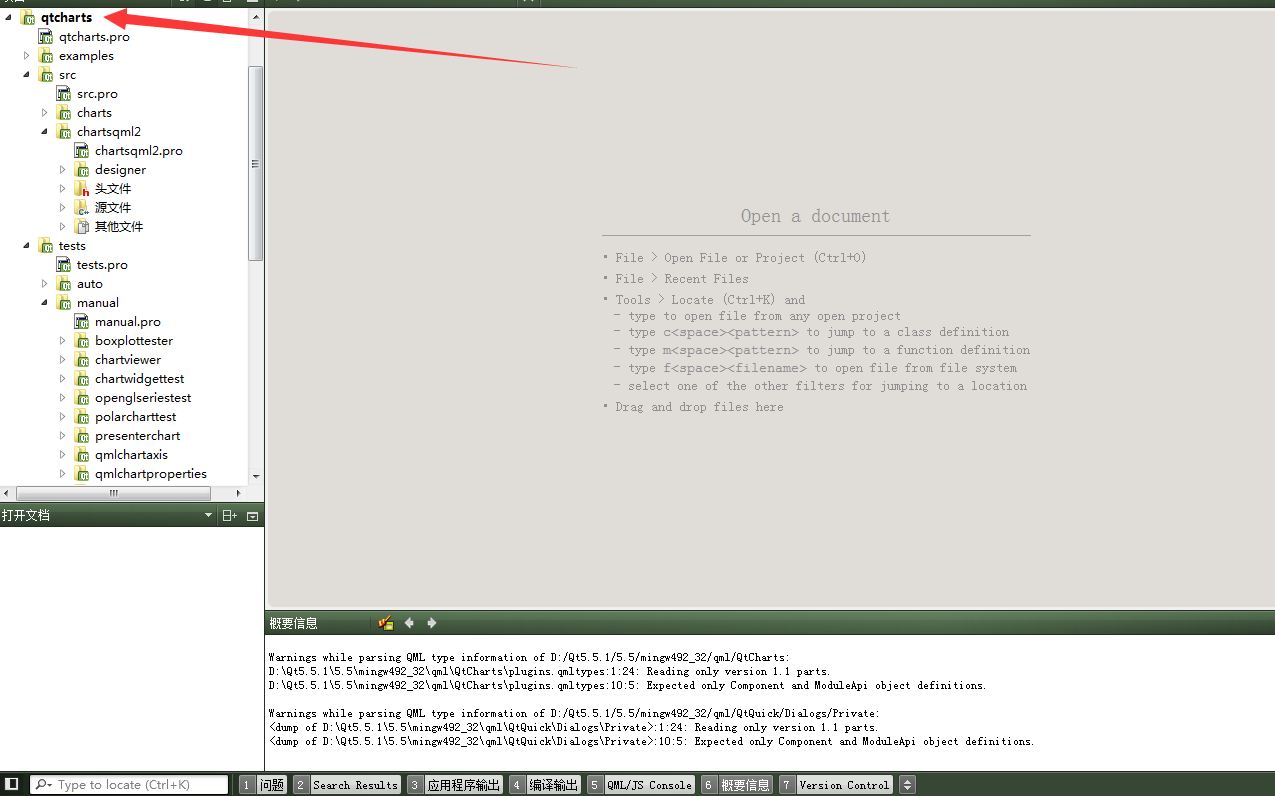Select the src.pro file icon

tap(63, 94)
